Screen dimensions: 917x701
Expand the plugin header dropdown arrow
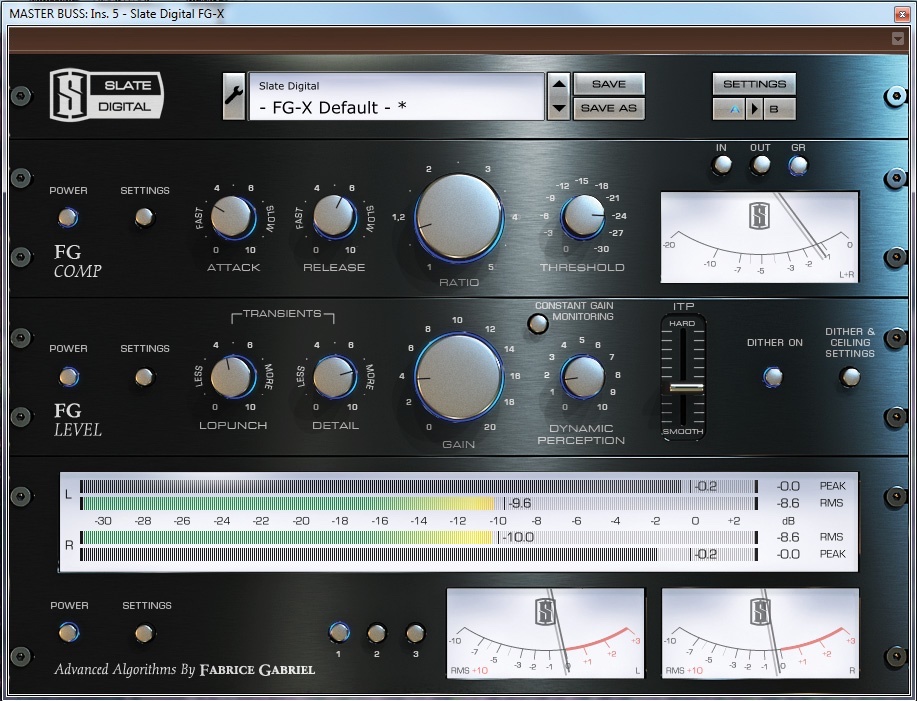898,39
